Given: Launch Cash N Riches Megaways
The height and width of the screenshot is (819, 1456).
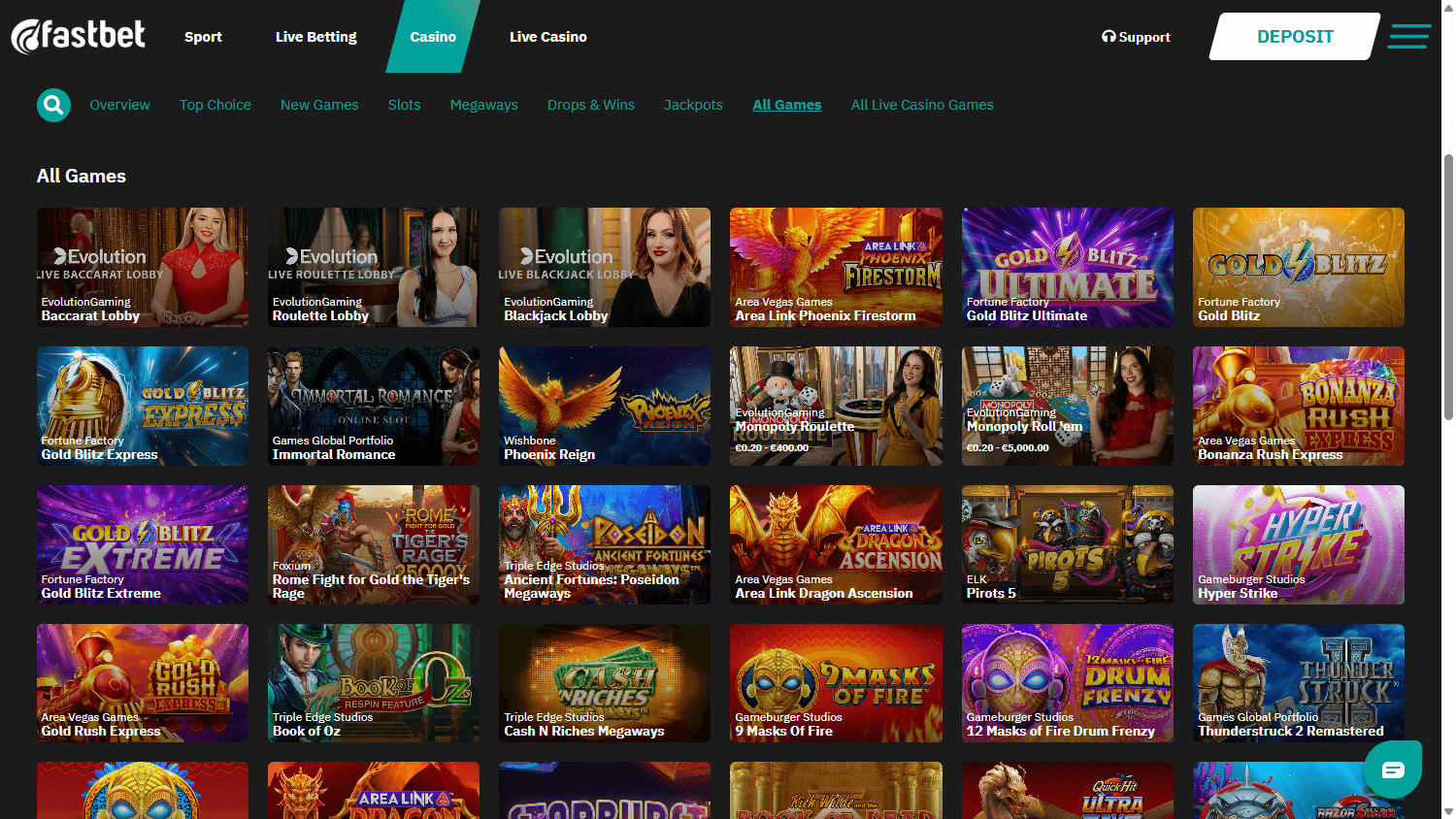Looking at the screenshot, I should [605, 683].
